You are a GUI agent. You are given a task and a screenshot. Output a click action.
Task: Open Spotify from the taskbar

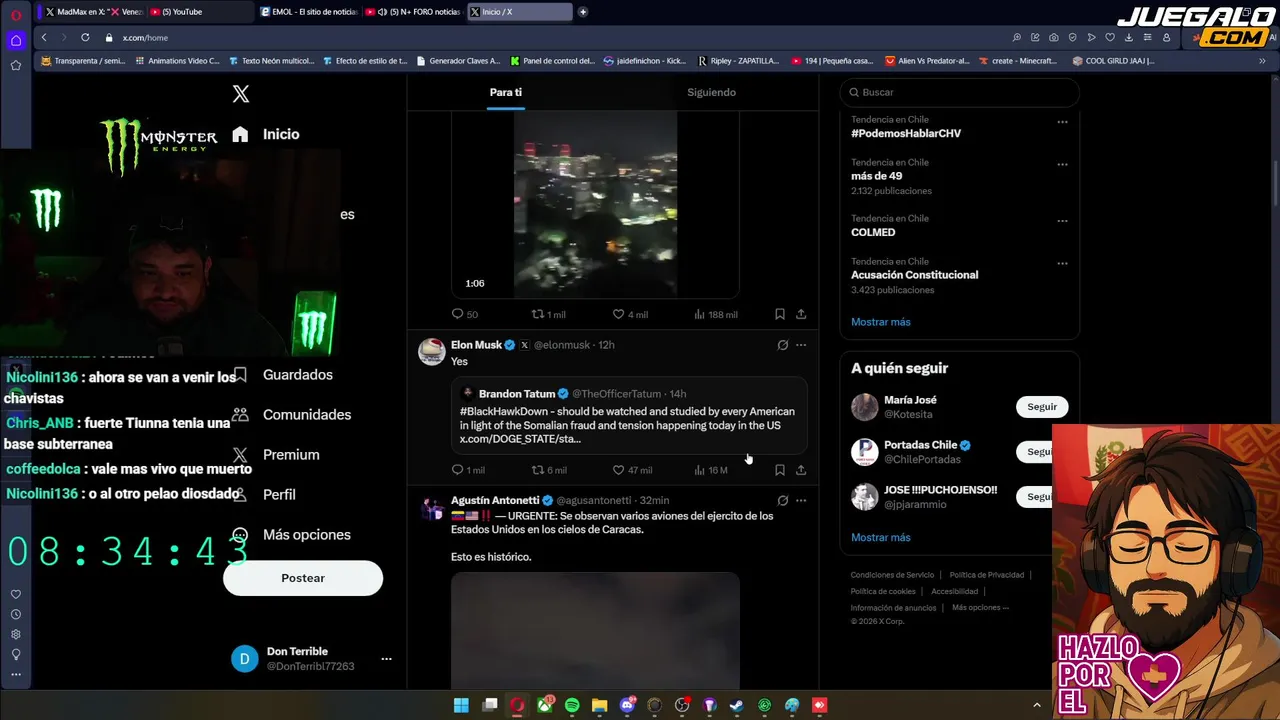tap(572, 705)
